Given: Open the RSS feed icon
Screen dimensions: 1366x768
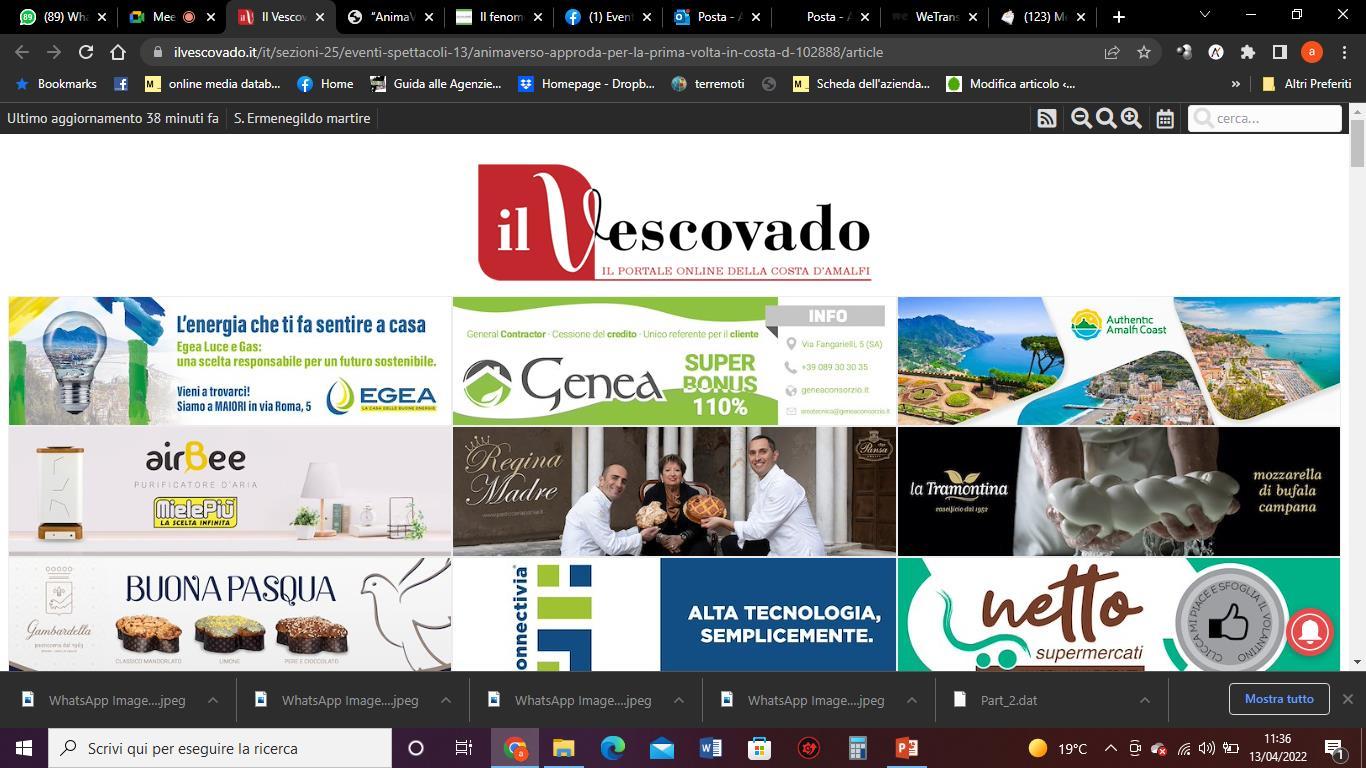Looking at the screenshot, I should click(1047, 118).
